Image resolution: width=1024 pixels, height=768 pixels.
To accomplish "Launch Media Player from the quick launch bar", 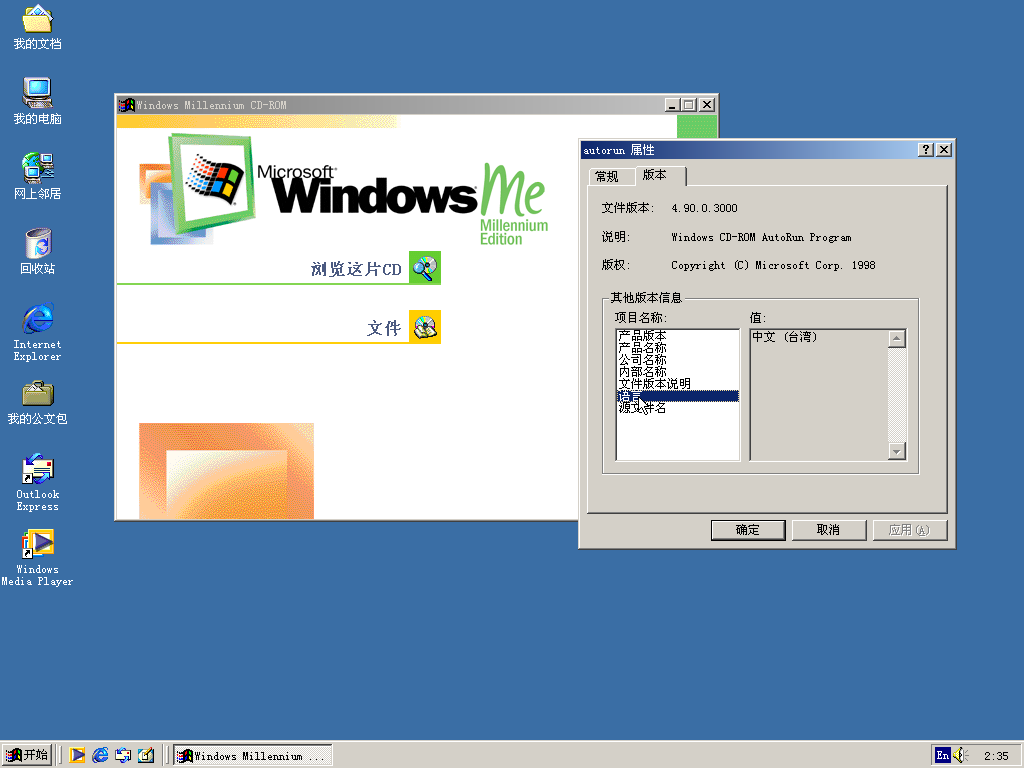I will pos(77,755).
